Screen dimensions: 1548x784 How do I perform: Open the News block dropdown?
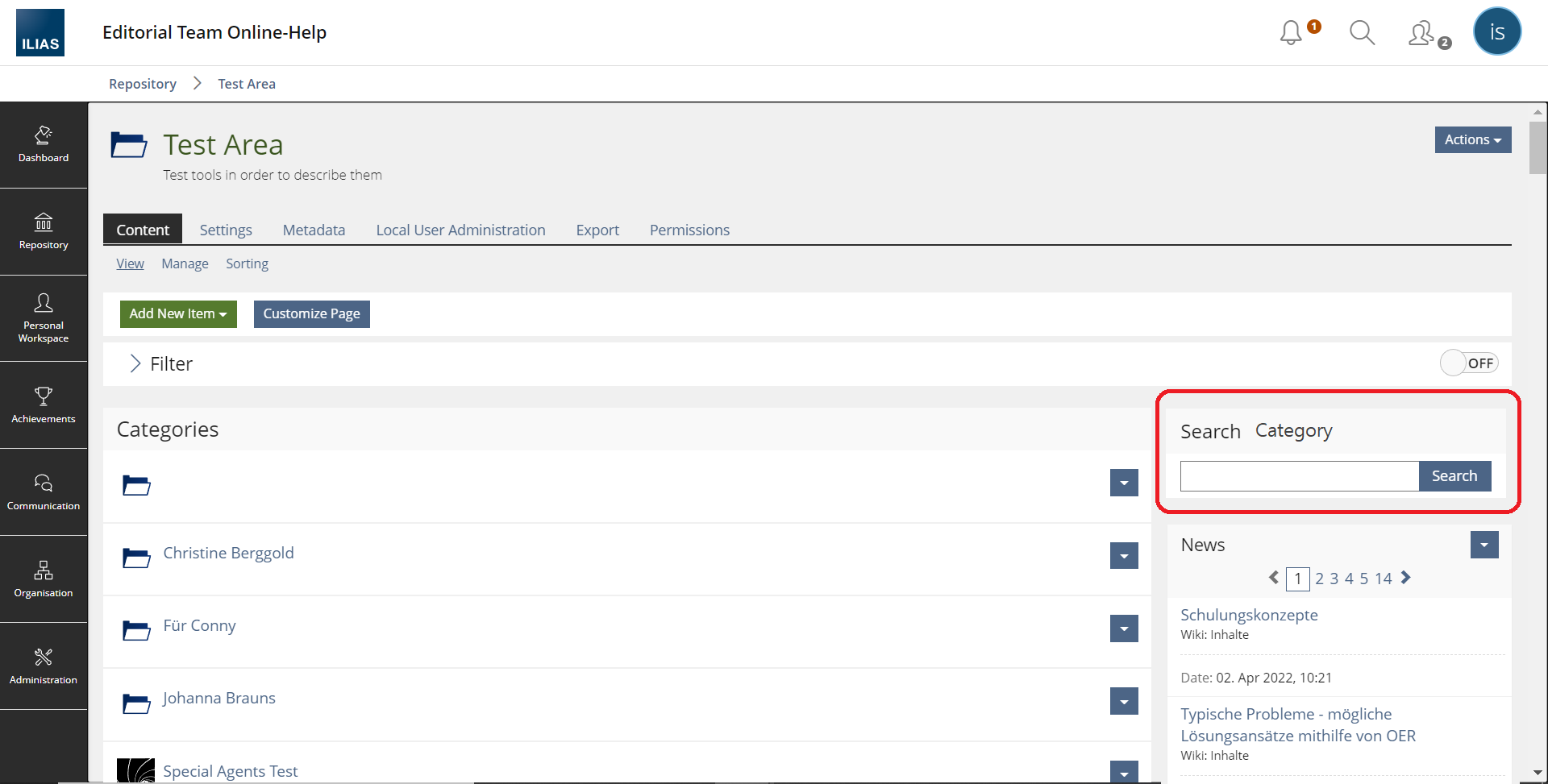[x=1484, y=545]
